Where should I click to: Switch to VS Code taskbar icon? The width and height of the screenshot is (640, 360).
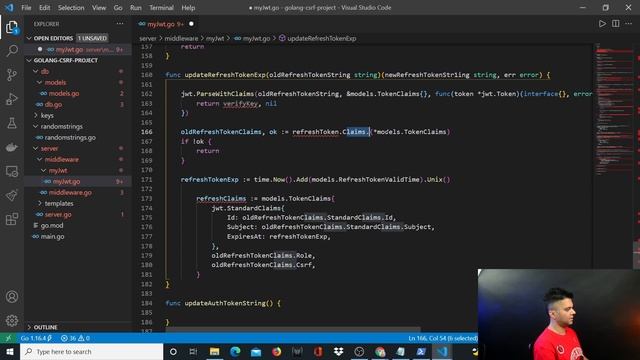pos(442,351)
